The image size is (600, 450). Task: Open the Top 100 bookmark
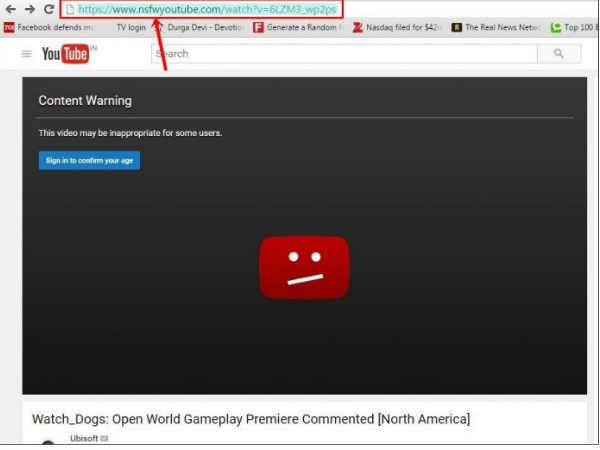point(573,28)
